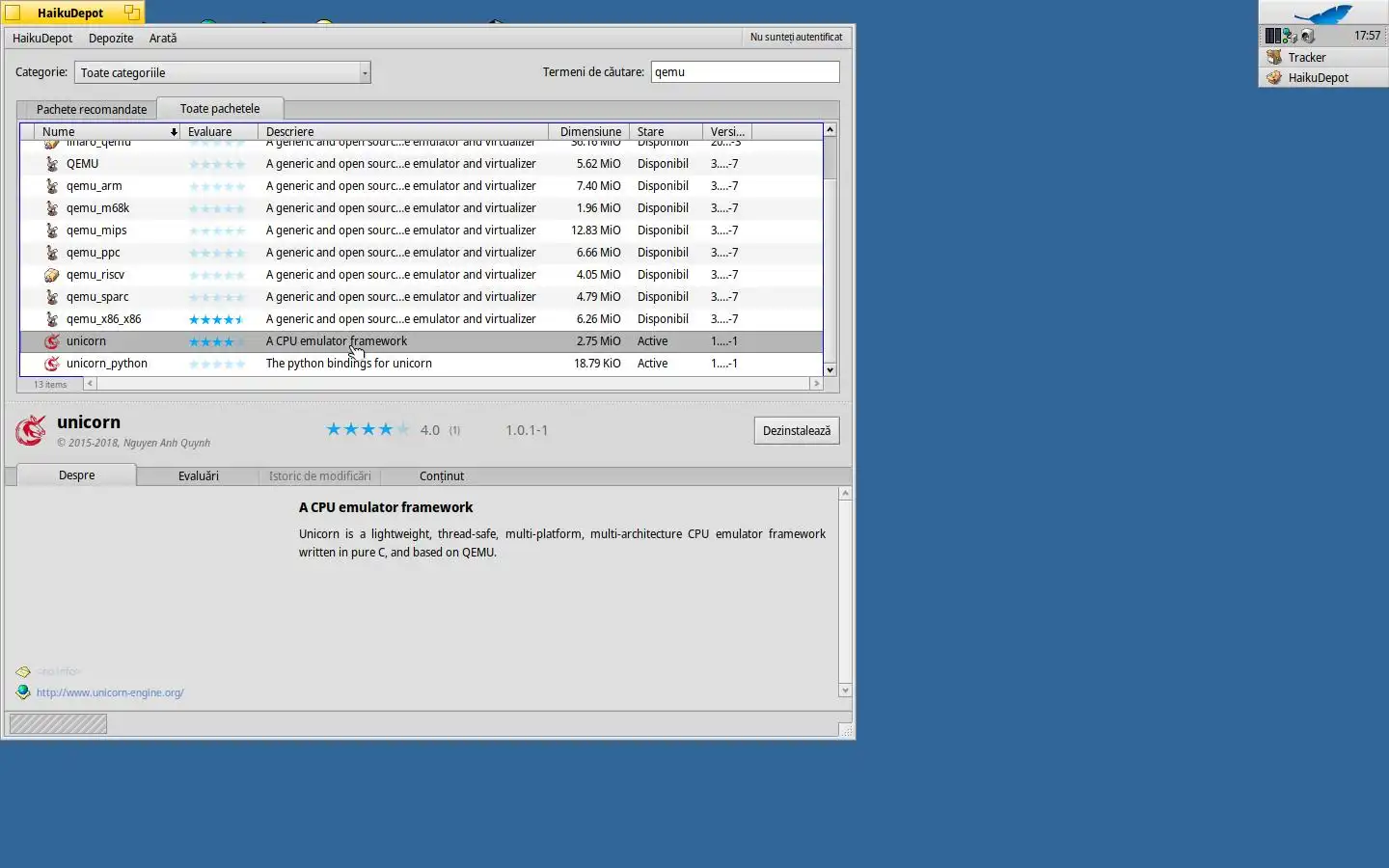Click the unicorn row icon in list
This screenshot has height=868, width=1389.
52,341
